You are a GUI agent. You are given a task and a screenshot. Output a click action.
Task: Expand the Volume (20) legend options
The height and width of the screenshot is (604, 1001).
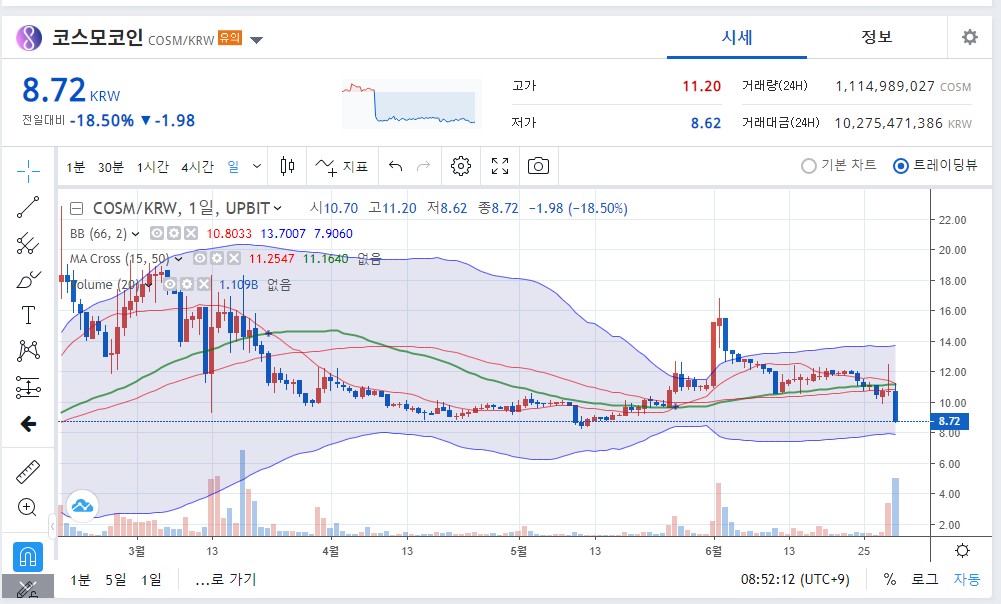(147, 284)
